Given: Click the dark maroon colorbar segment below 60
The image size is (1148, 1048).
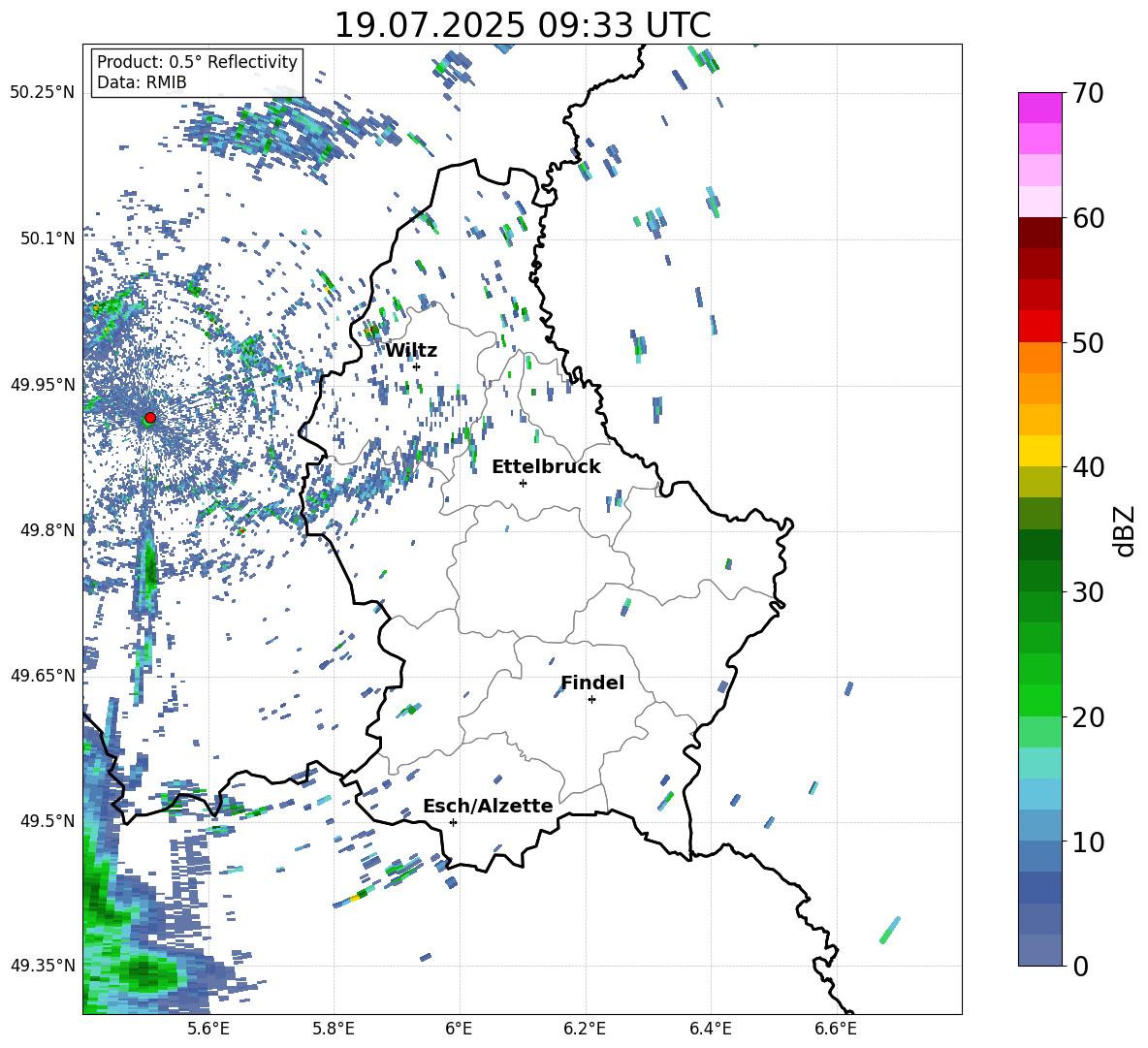Looking at the screenshot, I should (1039, 233).
